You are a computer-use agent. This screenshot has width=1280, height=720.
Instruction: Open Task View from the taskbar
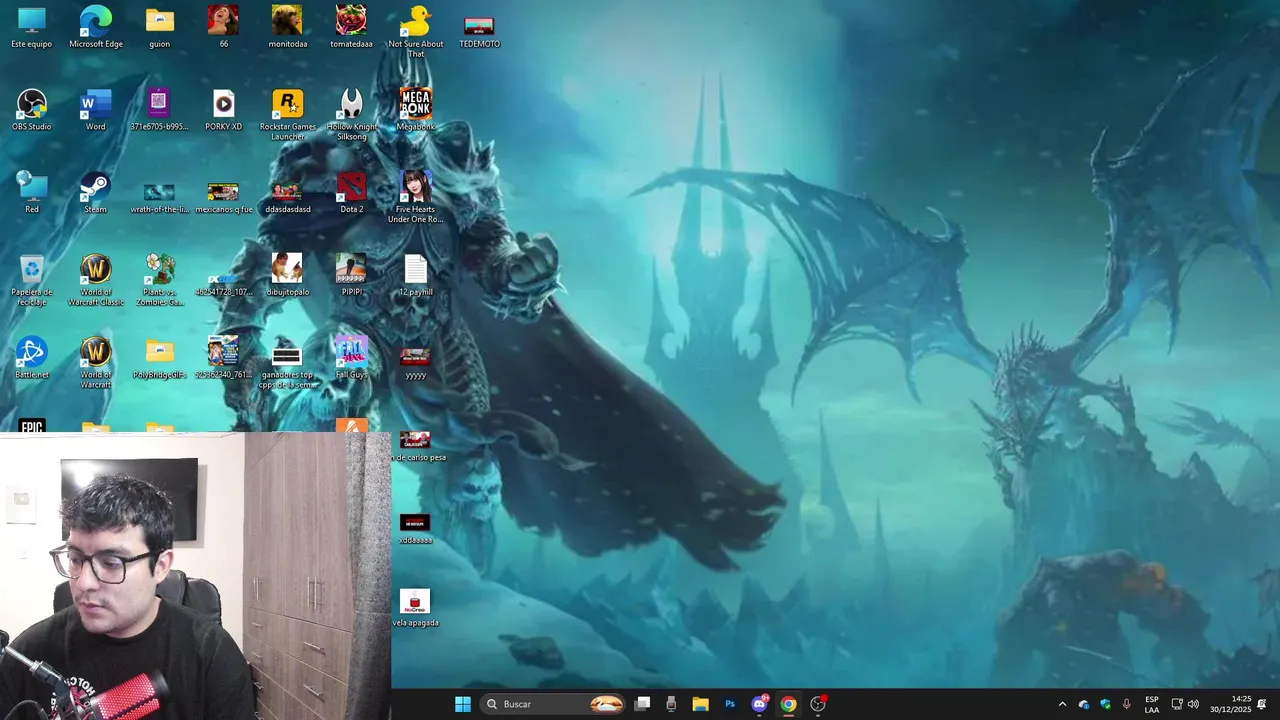coord(643,704)
